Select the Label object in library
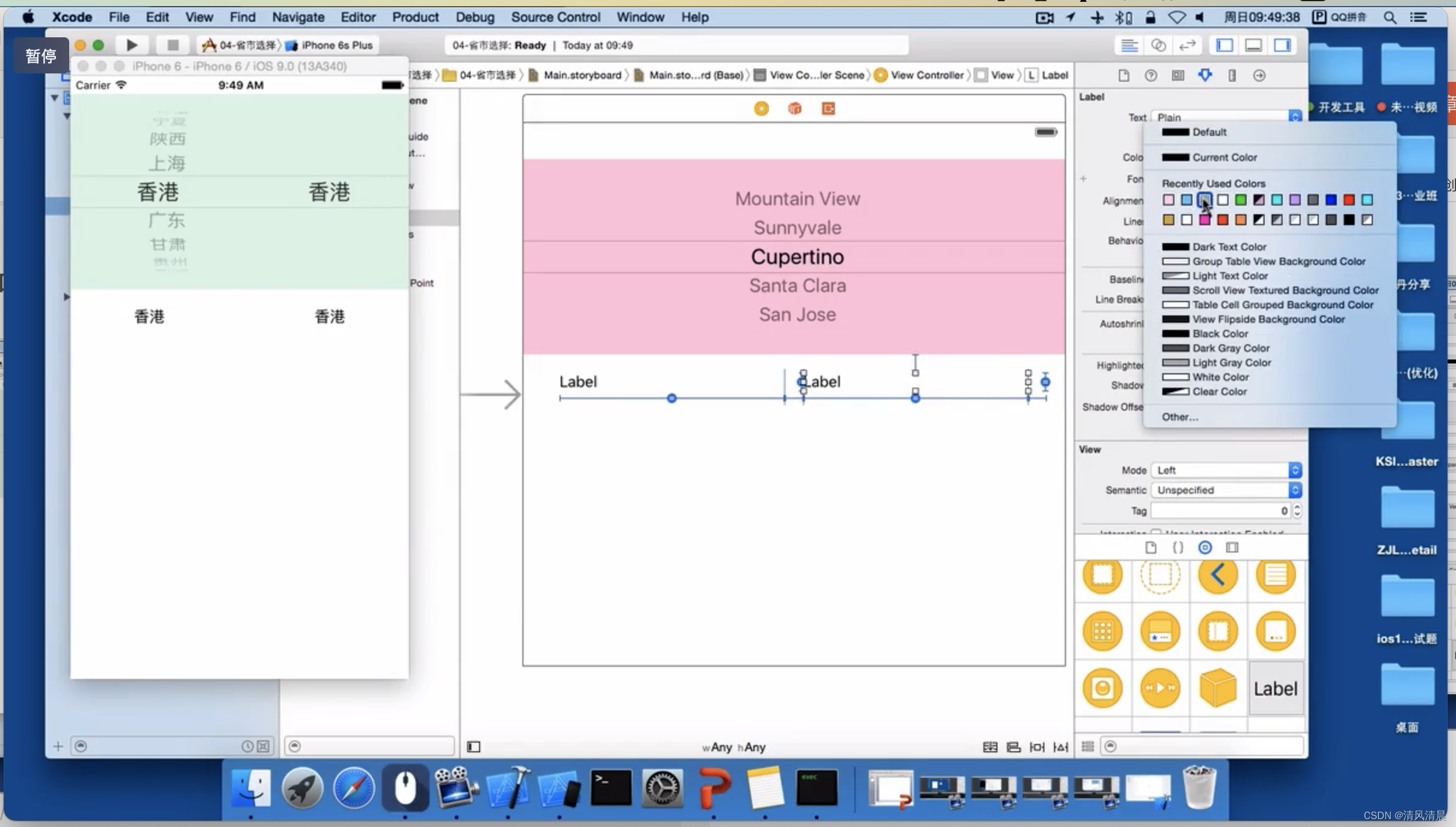The height and width of the screenshot is (827, 1456). point(1276,689)
